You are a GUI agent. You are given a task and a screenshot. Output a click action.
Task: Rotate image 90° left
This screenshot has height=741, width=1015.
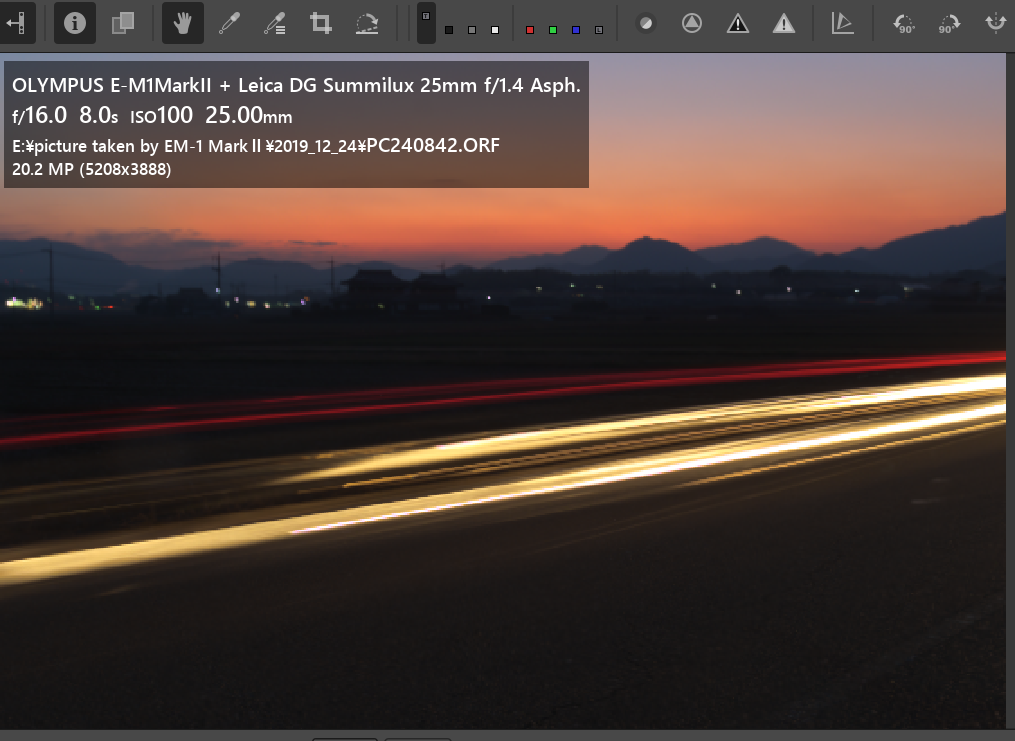(904, 23)
